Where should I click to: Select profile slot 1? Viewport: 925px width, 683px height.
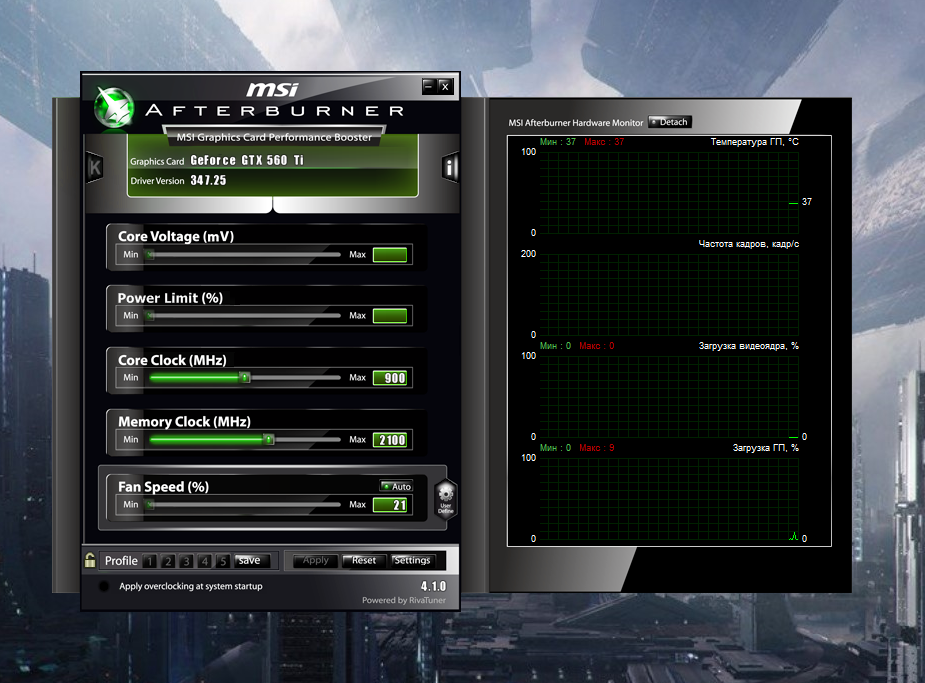pyautogui.click(x=150, y=561)
